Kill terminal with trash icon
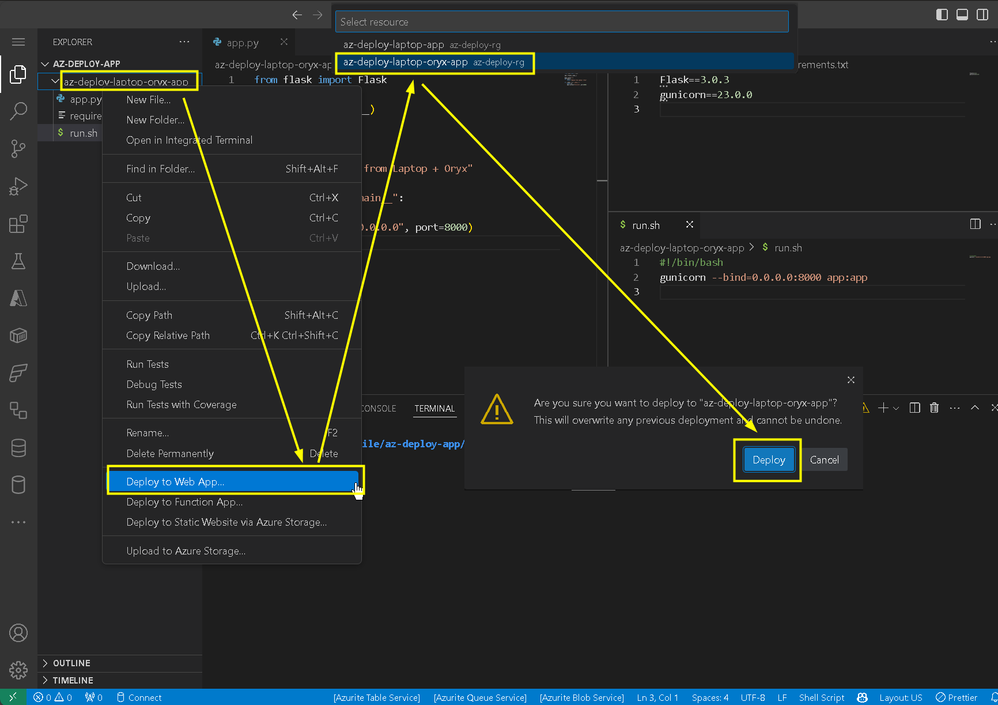The height and width of the screenshot is (705, 998). 934,408
